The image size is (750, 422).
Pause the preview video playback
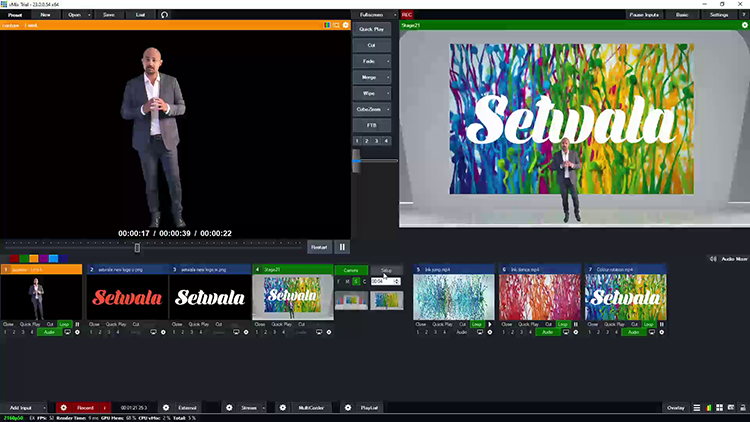pos(342,247)
